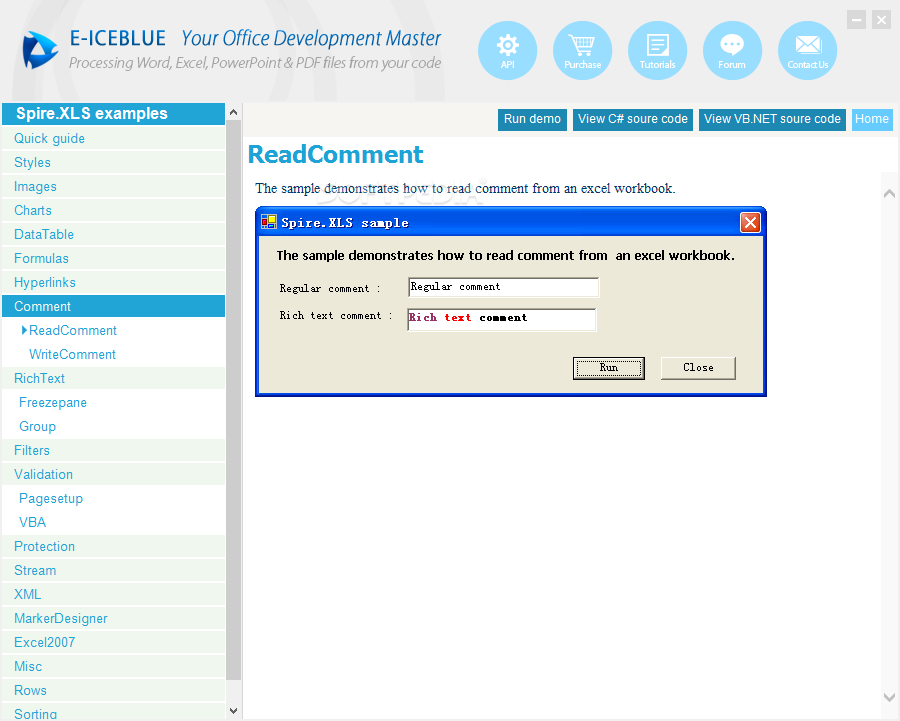Click the Rich text comment field
The image size is (900, 721).
502,319
